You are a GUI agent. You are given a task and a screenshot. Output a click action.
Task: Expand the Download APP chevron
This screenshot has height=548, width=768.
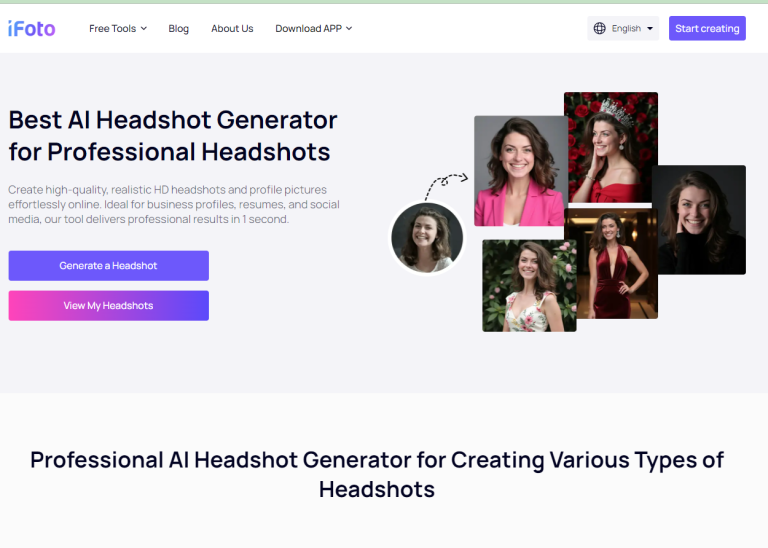(x=349, y=29)
